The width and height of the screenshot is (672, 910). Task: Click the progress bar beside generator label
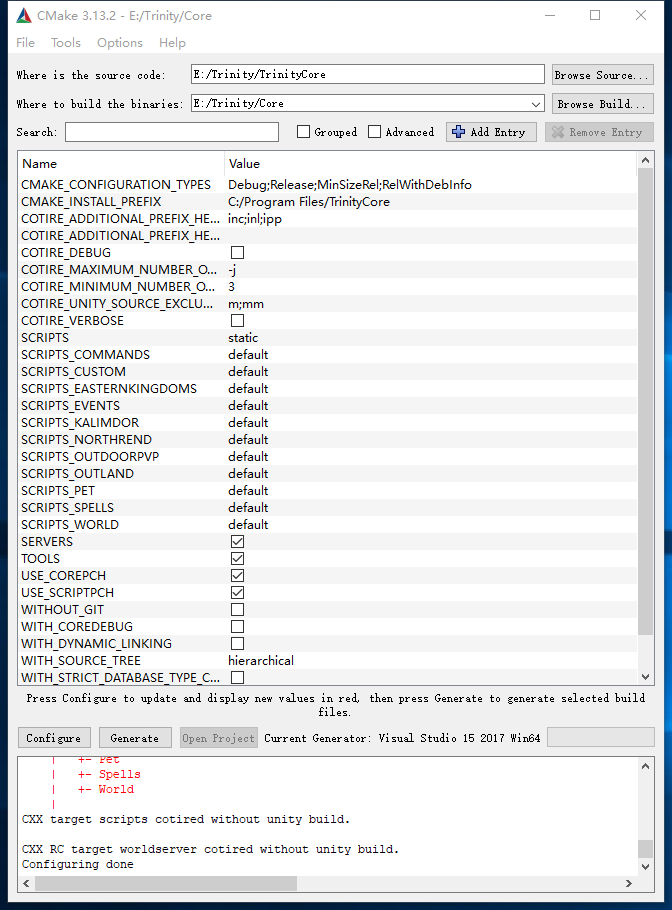(601, 738)
